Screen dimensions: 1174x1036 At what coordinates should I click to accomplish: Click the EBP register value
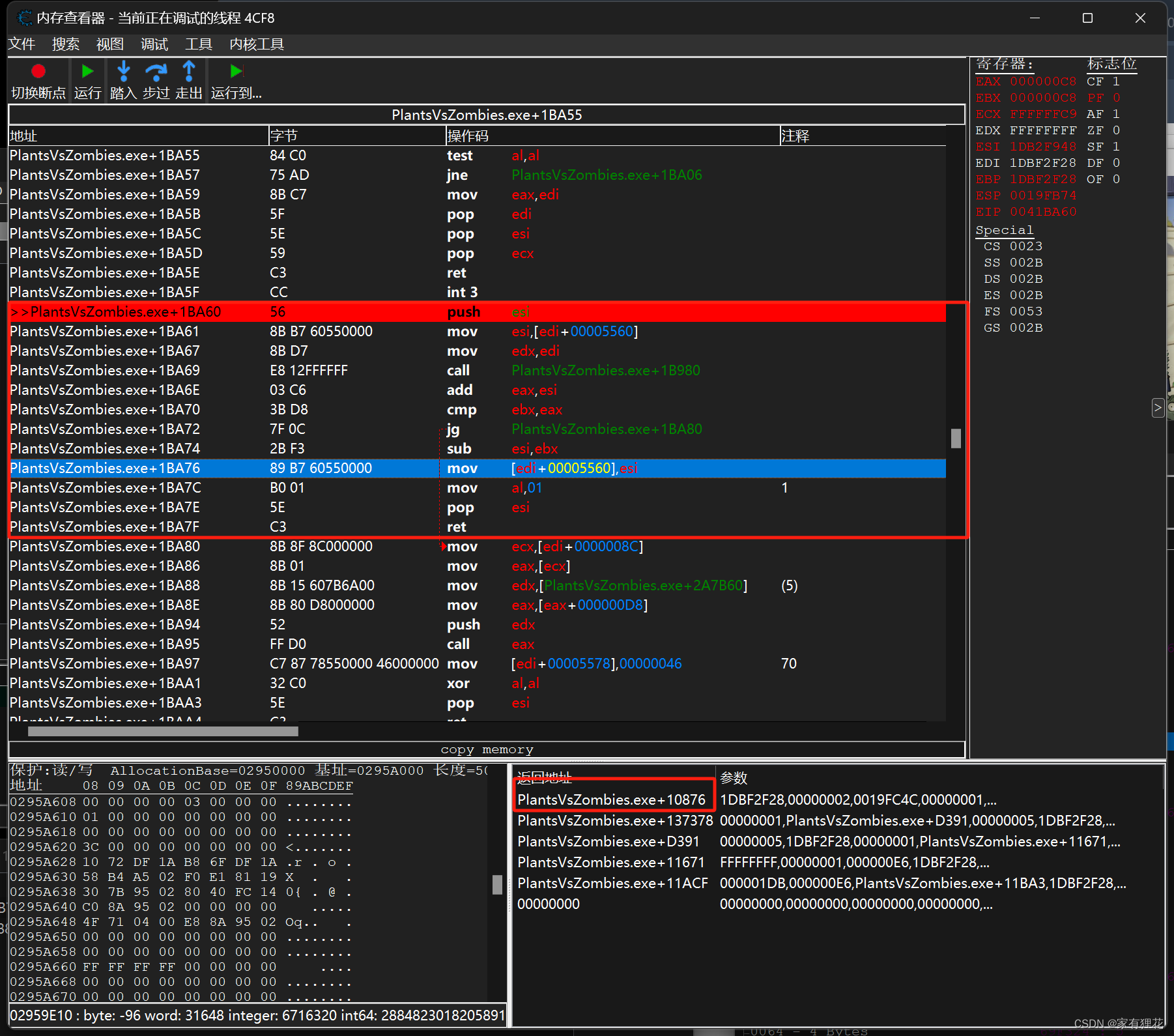click(x=1043, y=179)
